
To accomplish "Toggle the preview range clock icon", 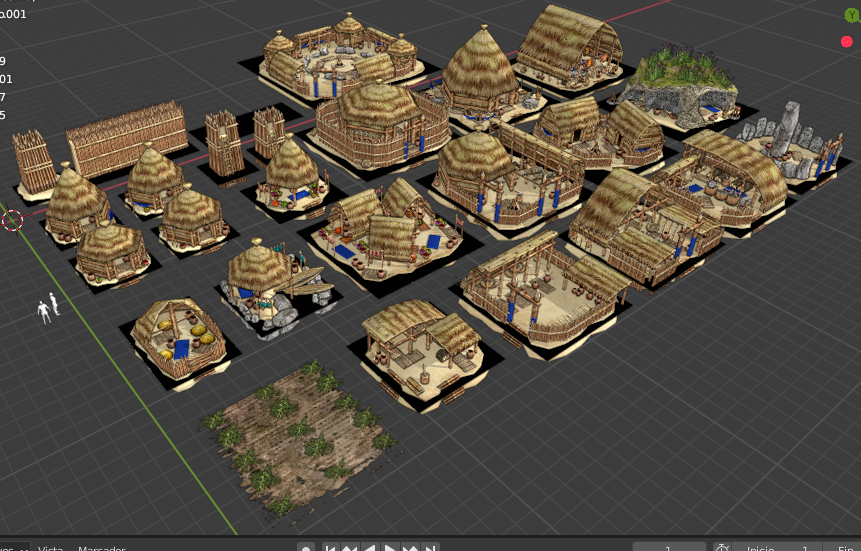I will click(x=722, y=548).
